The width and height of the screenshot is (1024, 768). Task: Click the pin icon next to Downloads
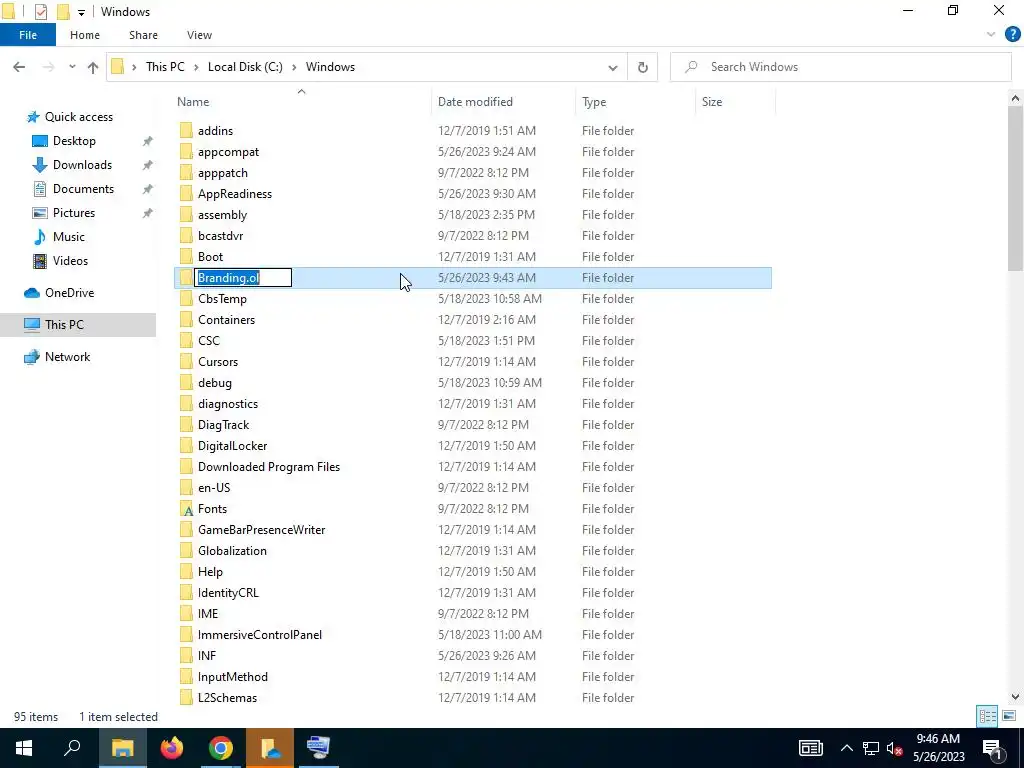148,165
